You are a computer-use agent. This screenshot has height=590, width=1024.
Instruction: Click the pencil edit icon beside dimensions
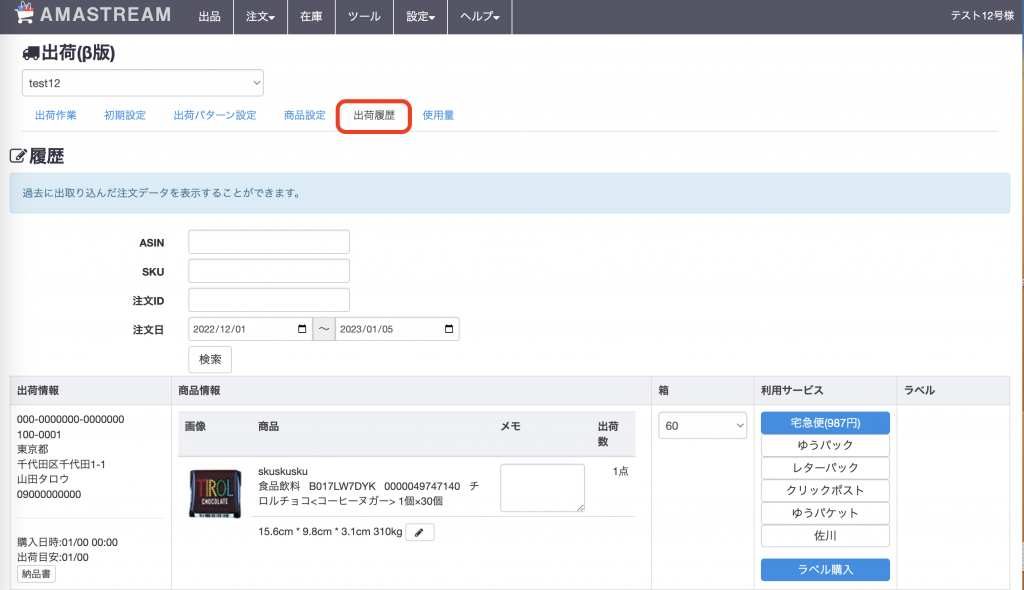pyautogui.click(x=420, y=533)
